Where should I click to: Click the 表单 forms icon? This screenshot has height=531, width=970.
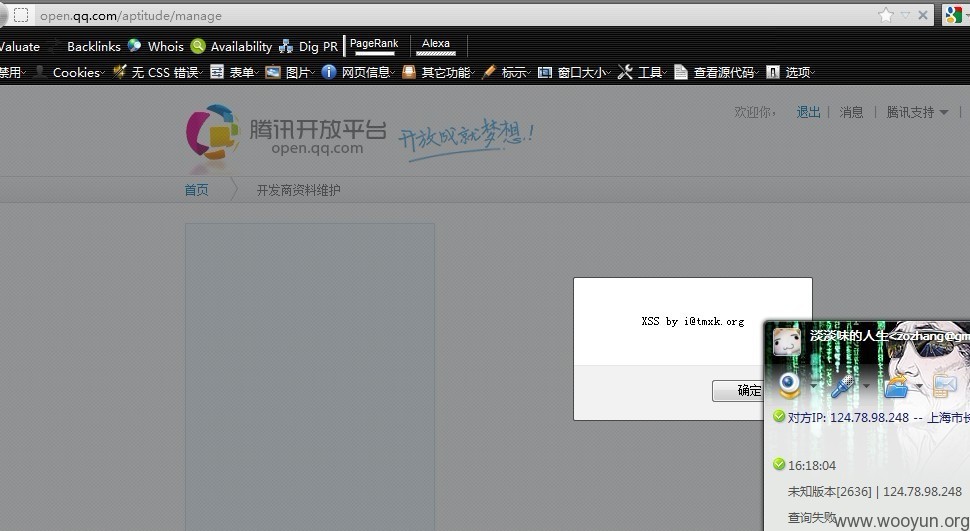[217, 72]
